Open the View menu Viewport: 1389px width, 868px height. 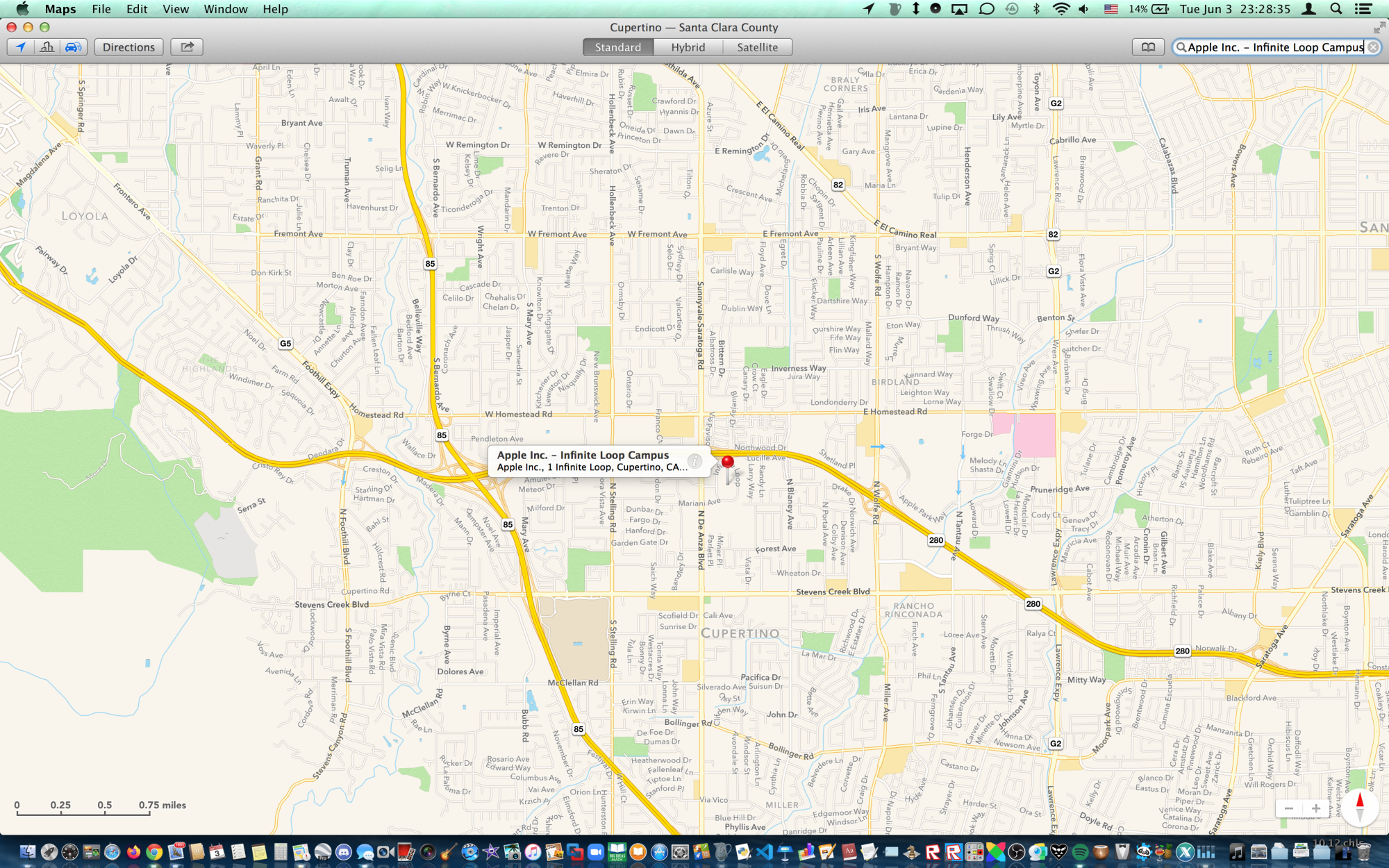[175, 9]
